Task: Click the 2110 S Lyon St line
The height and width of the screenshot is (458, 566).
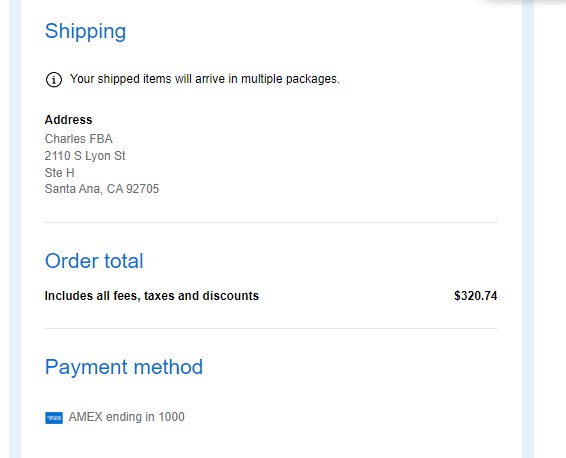Action: point(85,156)
